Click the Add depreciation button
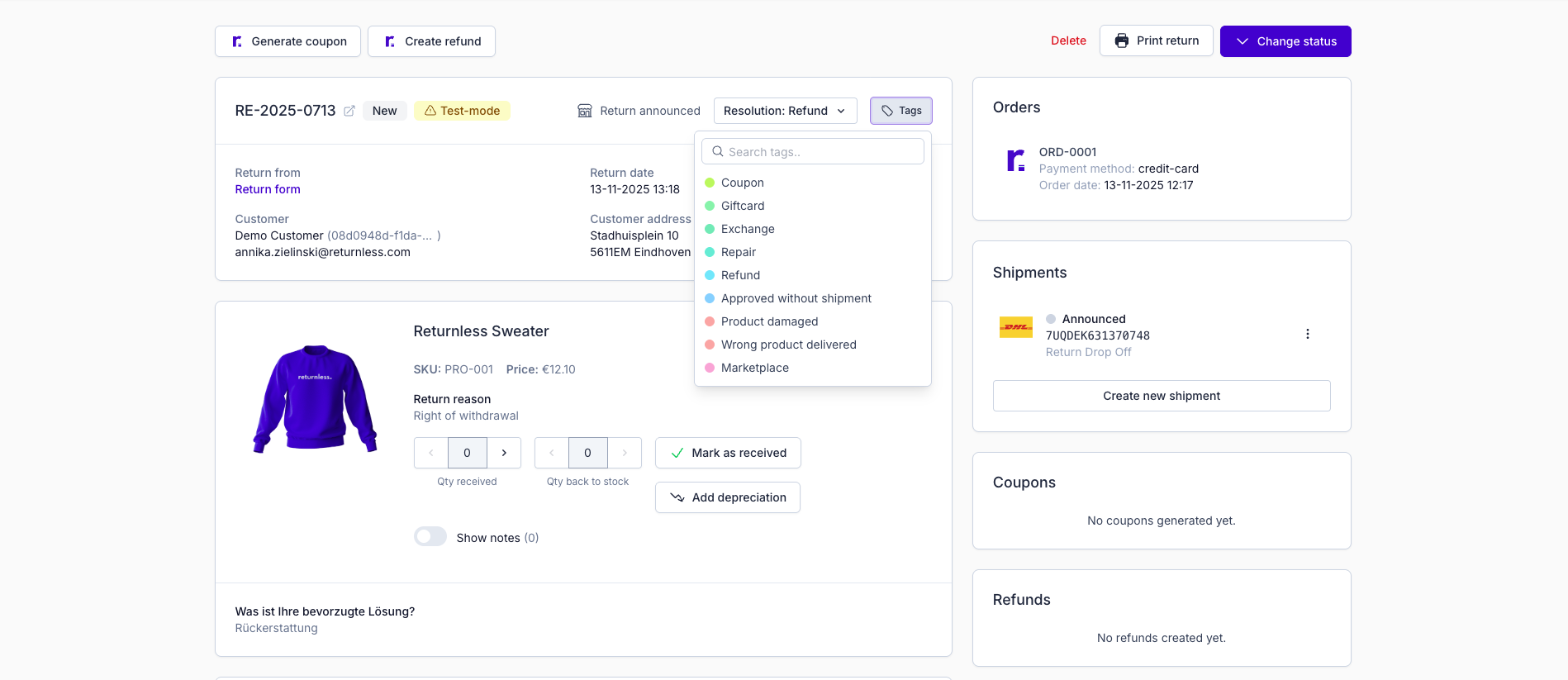Viewport: 1568px width, 680px height. coord(728,497)
